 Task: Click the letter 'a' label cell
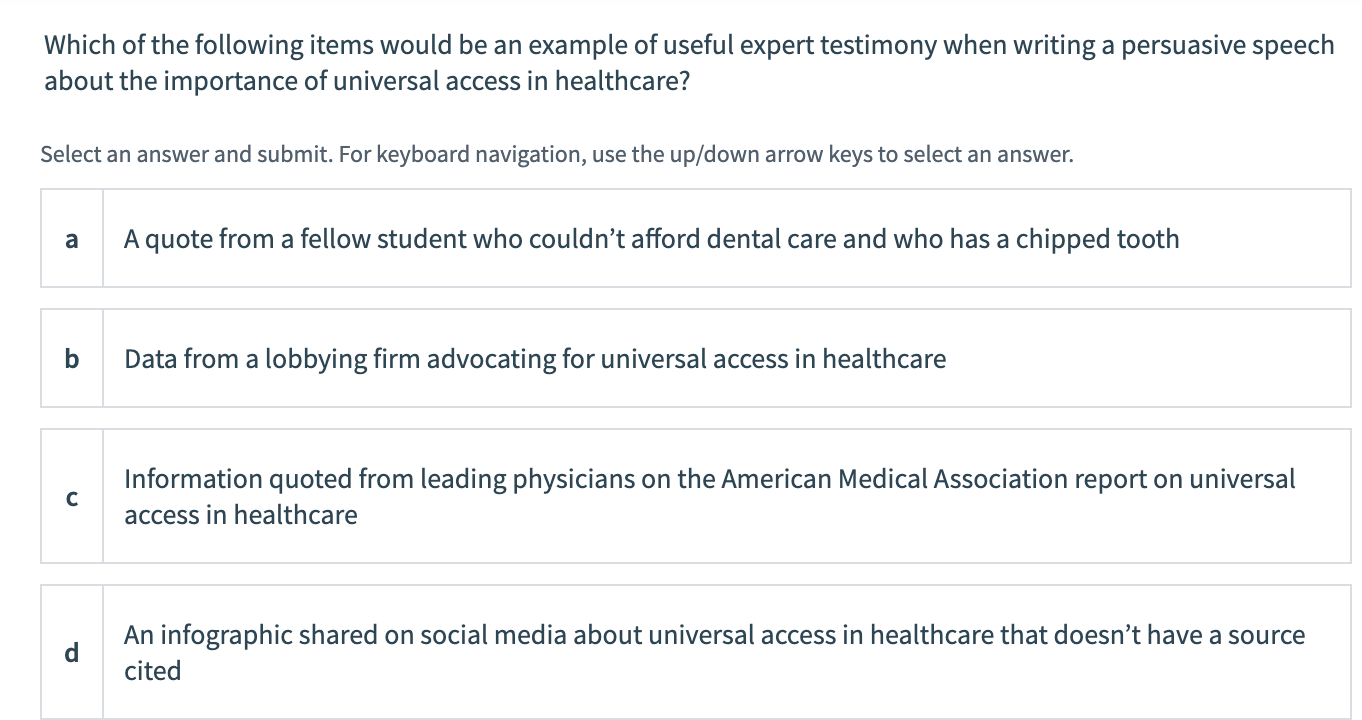point(70,238)
